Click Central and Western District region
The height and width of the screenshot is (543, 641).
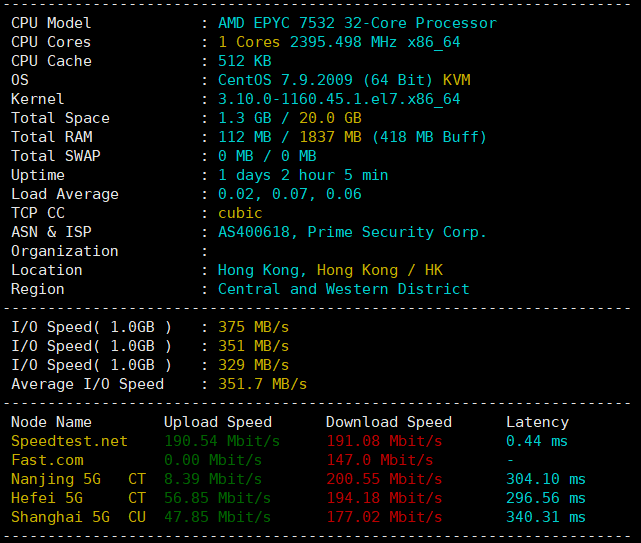[344, 289]
